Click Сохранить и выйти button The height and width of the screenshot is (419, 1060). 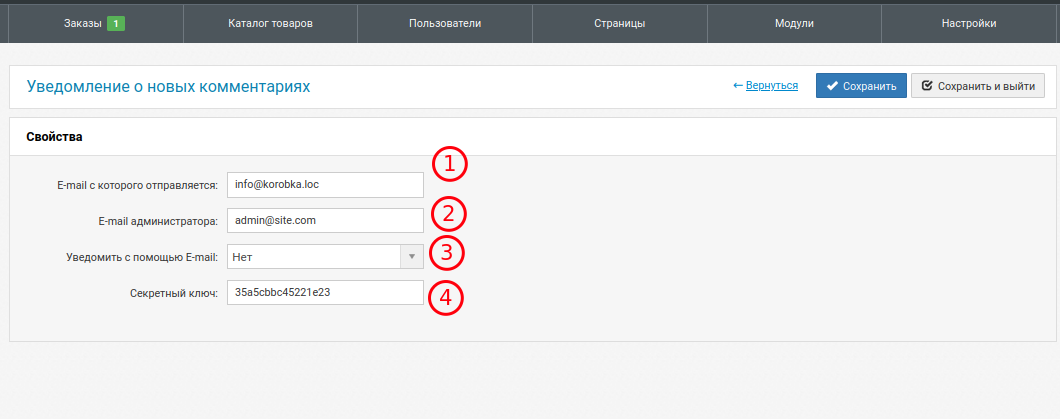978,86
